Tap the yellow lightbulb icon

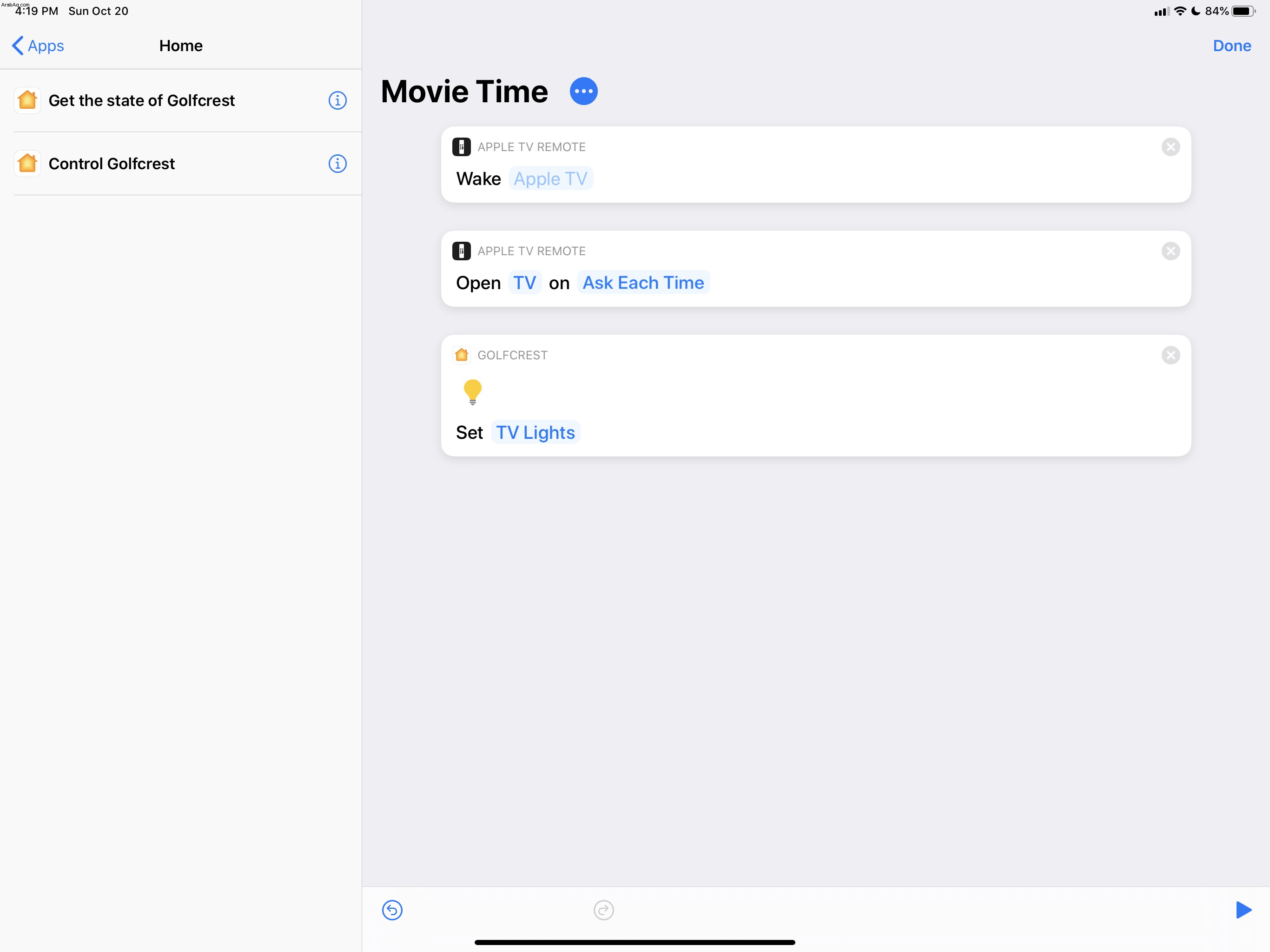[472, 392]
